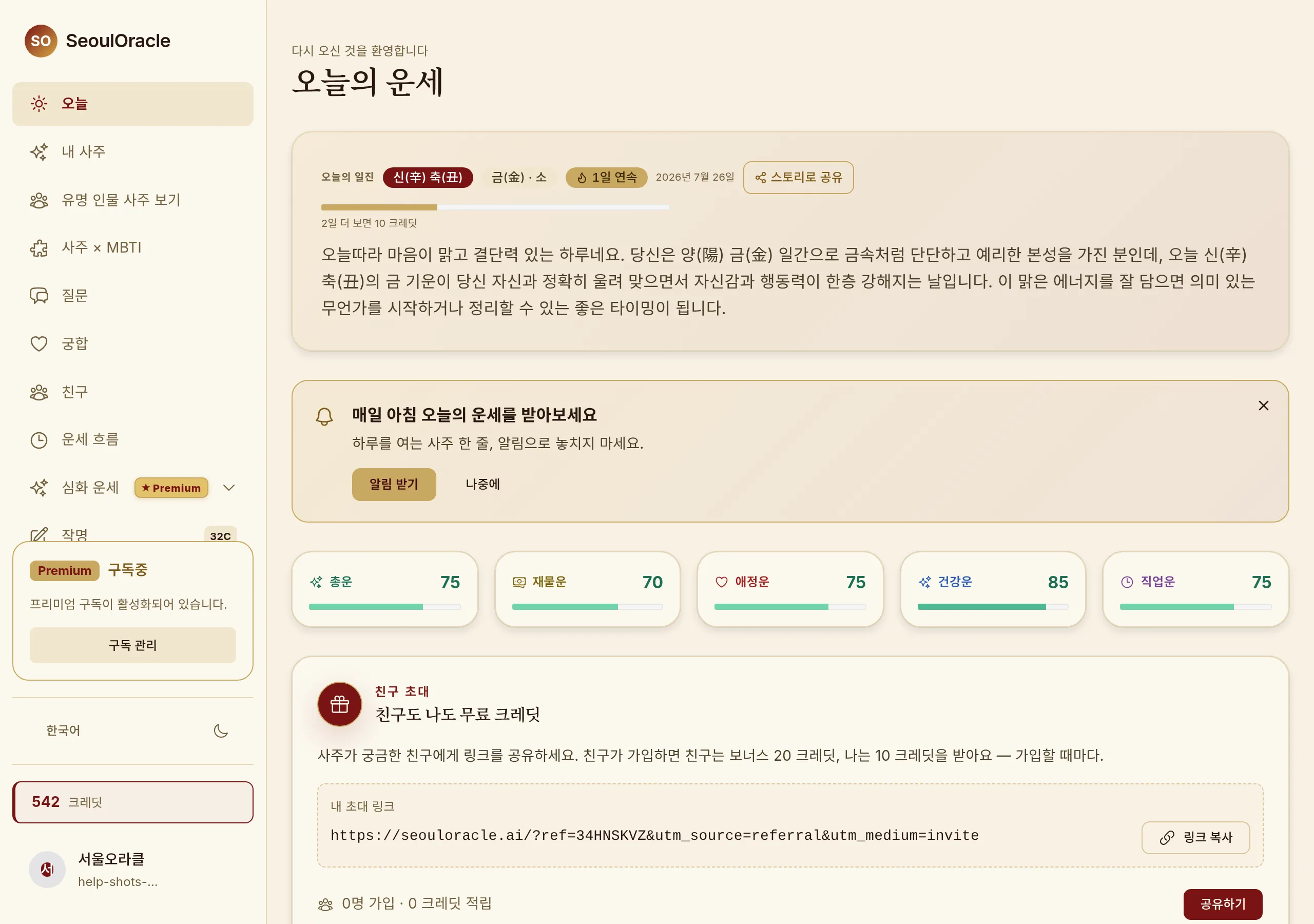Click the clock icon for 운세 흐름

click(39, 440)
